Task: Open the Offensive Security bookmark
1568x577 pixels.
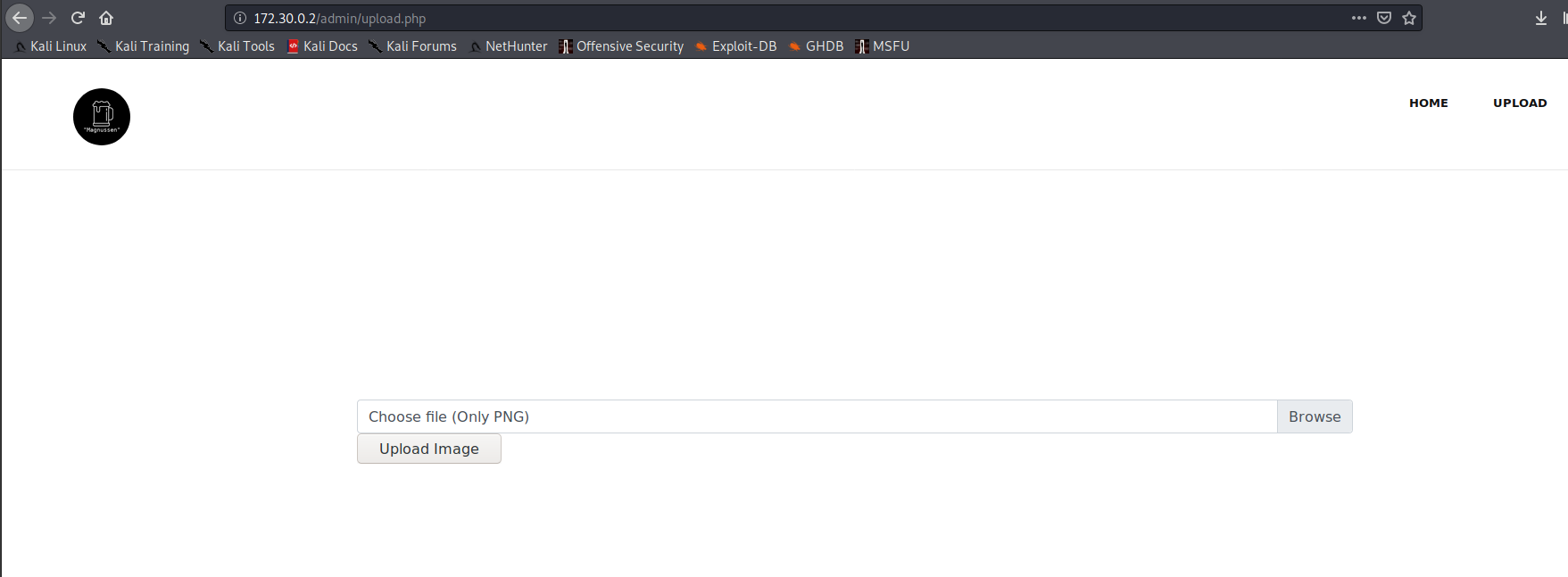Action: tap(622, 46)
